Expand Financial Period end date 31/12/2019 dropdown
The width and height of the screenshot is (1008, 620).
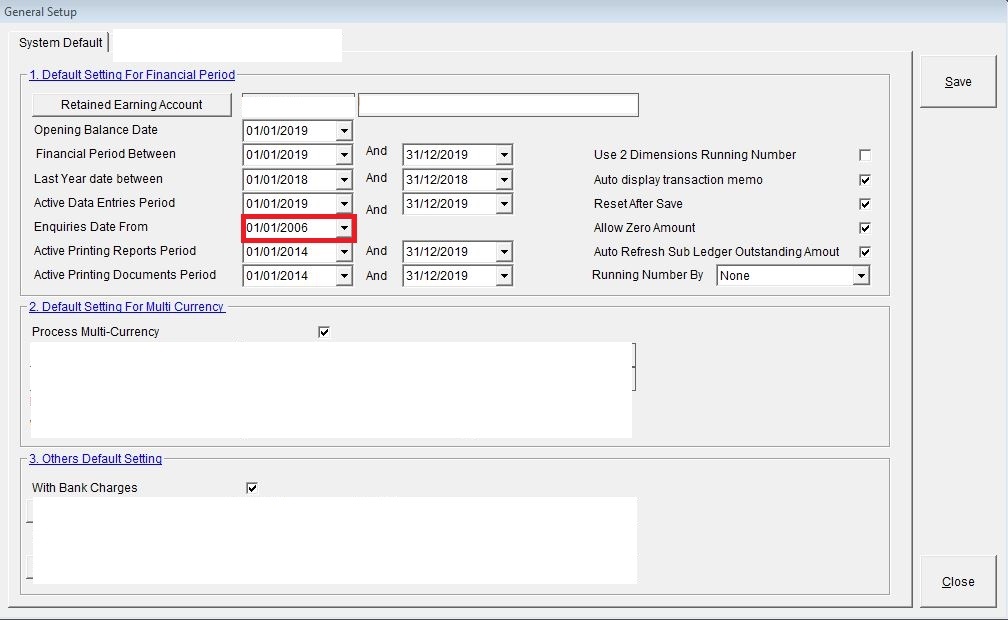(504, 155)
